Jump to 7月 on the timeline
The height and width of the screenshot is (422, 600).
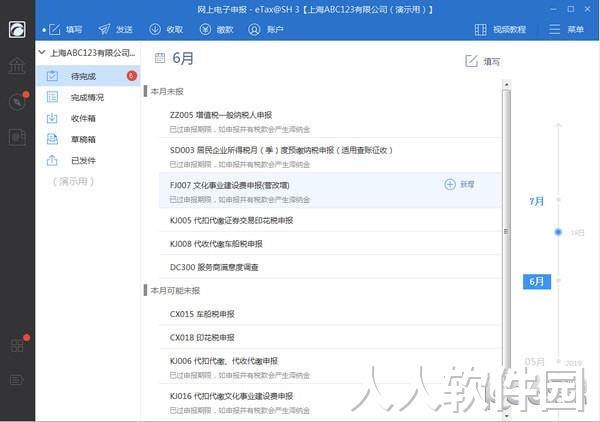[x=536, y=201]
